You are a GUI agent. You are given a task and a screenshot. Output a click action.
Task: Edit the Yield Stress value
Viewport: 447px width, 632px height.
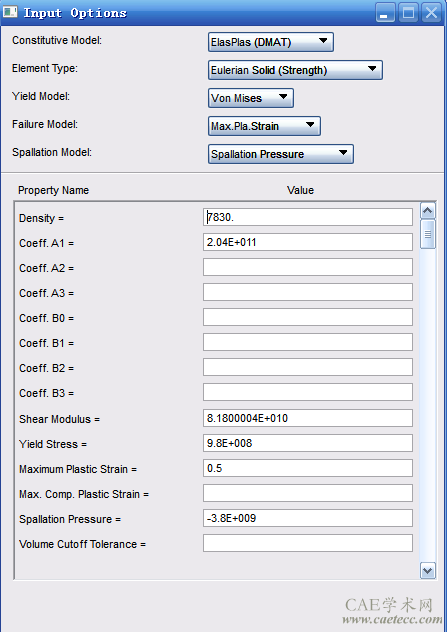[x=308, y=443]
